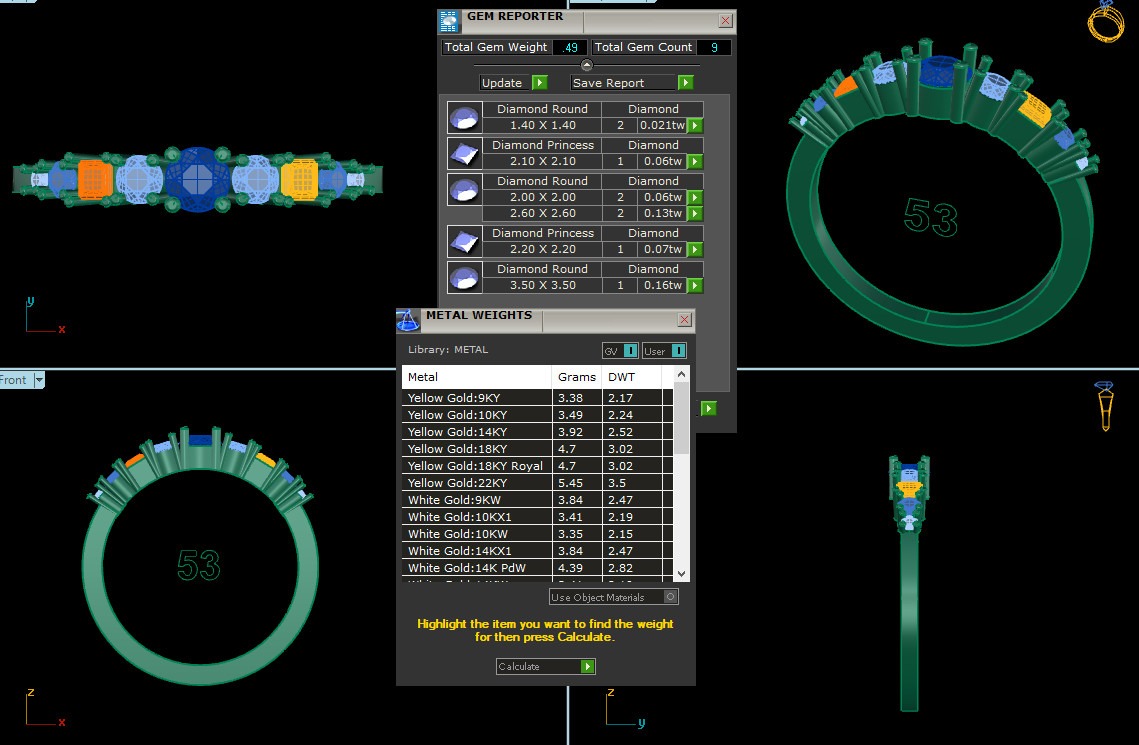Click the 1.40 X 1.40 round diamond icon
The image size is (1139, 745).
point(462,118)
